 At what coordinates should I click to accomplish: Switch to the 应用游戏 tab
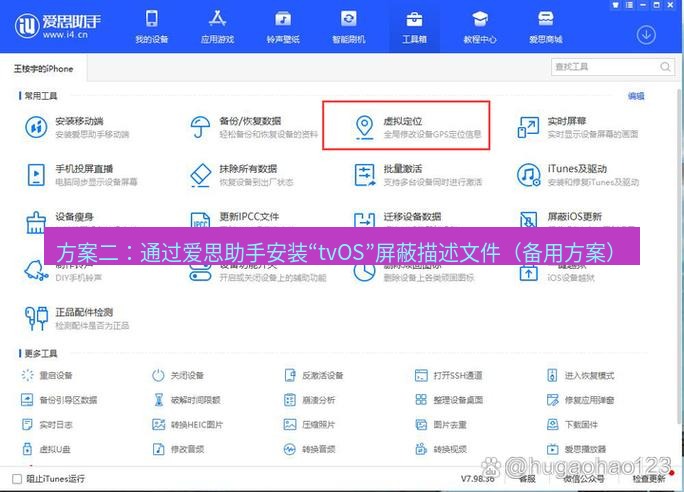(217, 27)
